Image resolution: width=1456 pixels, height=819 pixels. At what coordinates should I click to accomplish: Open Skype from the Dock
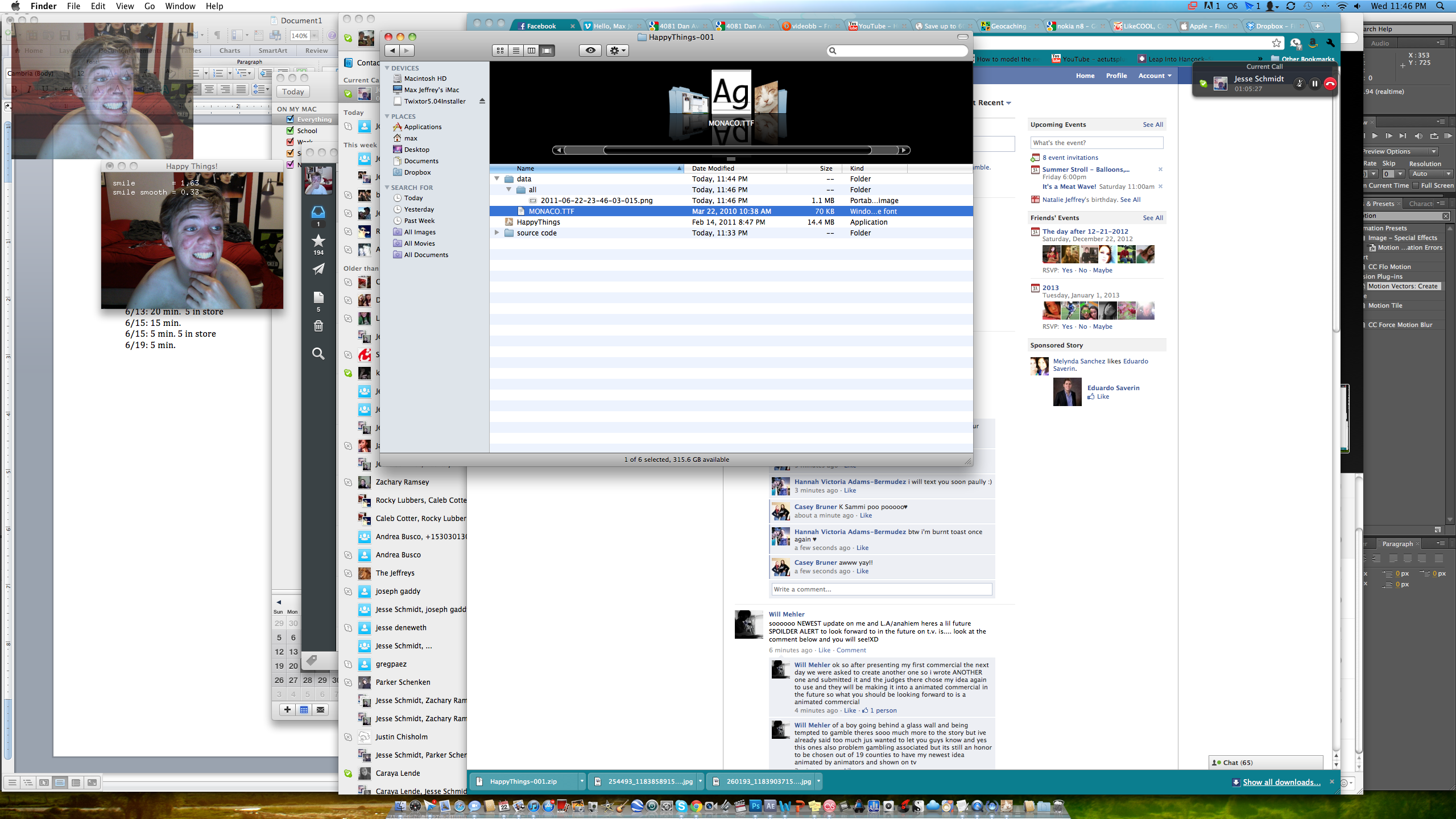tap(681, 806)
